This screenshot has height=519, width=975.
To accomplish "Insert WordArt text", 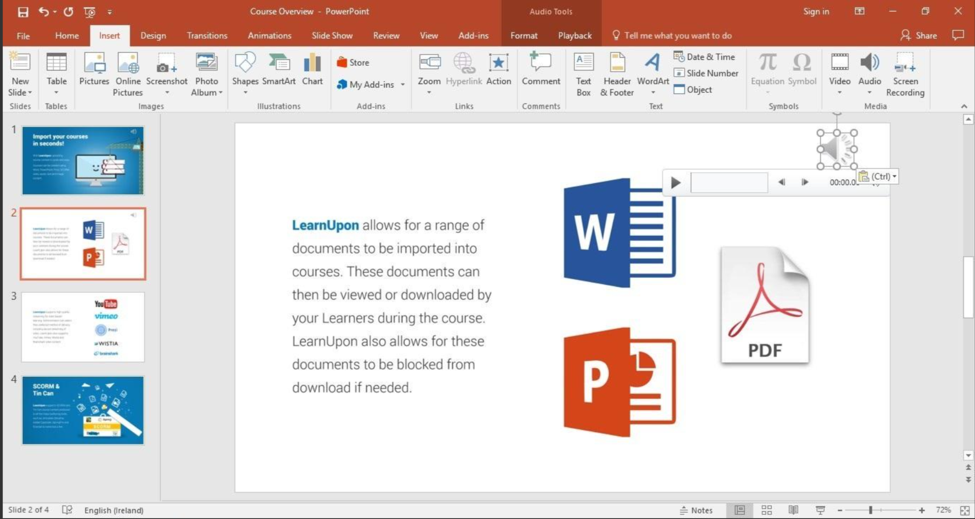I will [653, 75].
